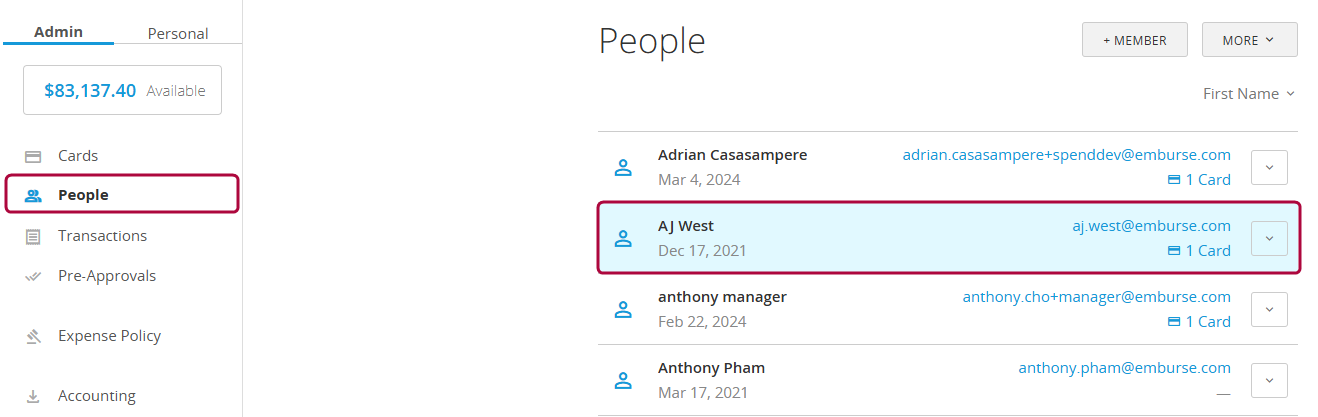Open anthony manager's 1 Card link
Viewport: 1318px width, 417px height.
pyautogui.click(x=1199, y=321)
